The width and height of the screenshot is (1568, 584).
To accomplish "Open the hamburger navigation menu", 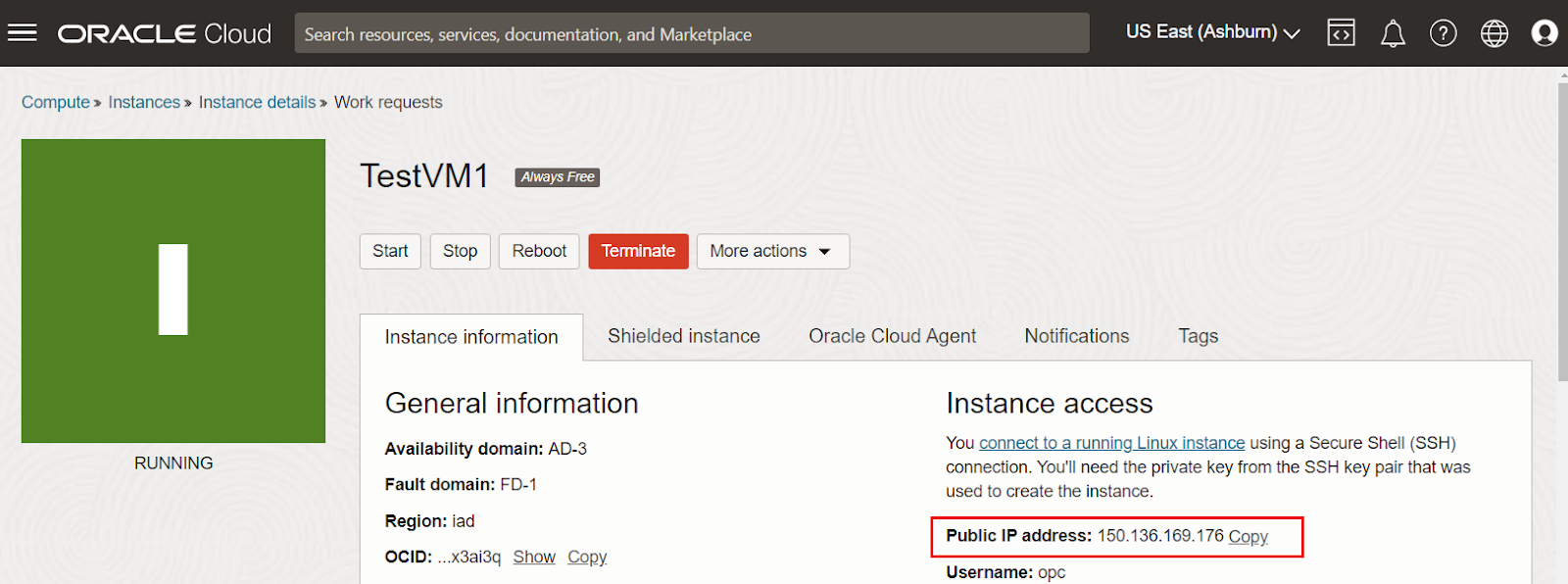I will tap(22, 33).
